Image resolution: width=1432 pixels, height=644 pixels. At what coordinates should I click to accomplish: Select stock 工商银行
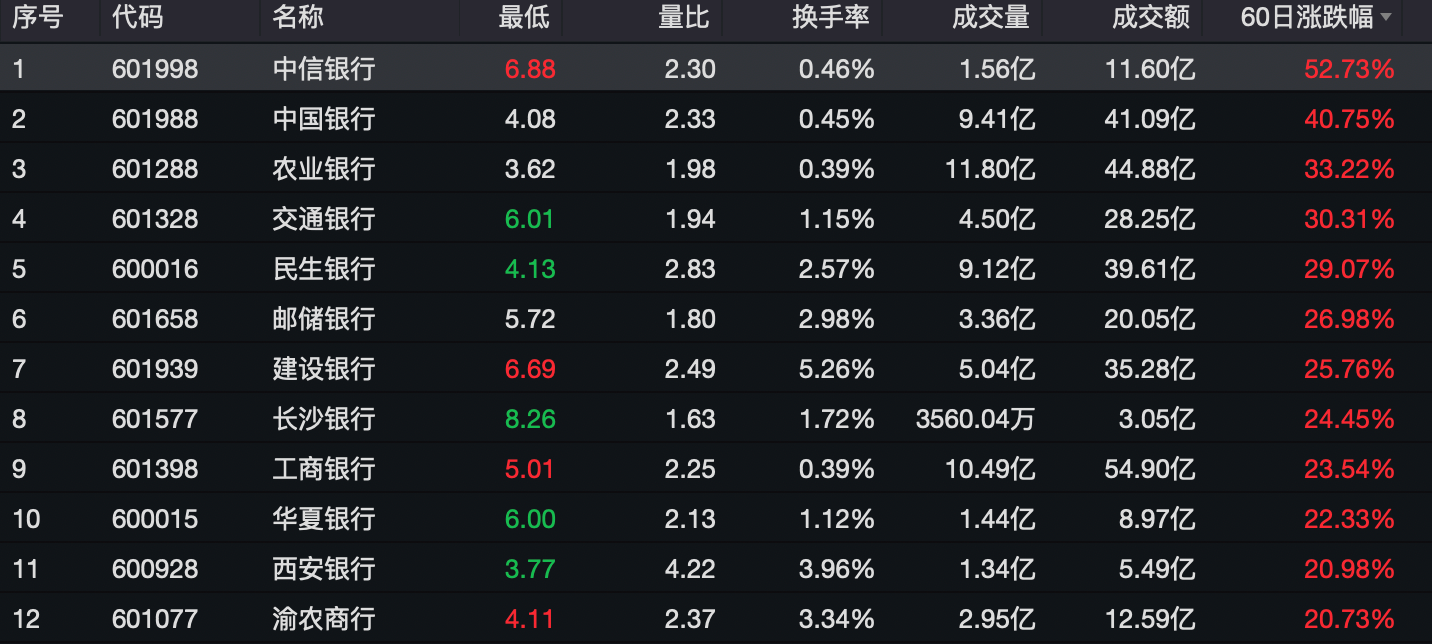pos(324,468)
